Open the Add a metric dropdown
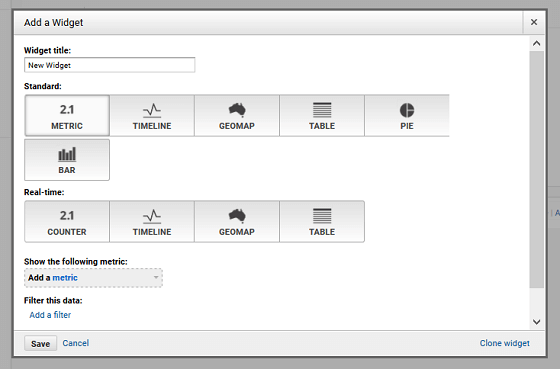The height and width of the screenshot is (369, 560). click(93, 278)
